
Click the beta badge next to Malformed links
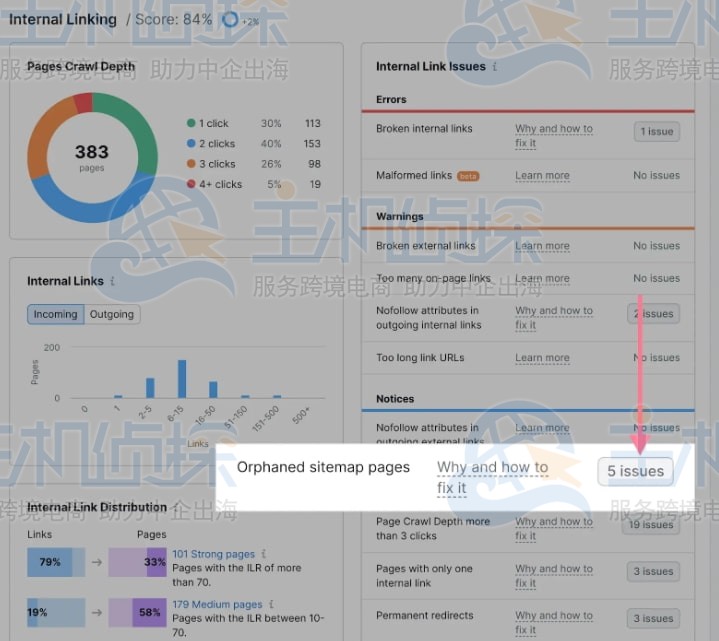click(x=468, y=176)
